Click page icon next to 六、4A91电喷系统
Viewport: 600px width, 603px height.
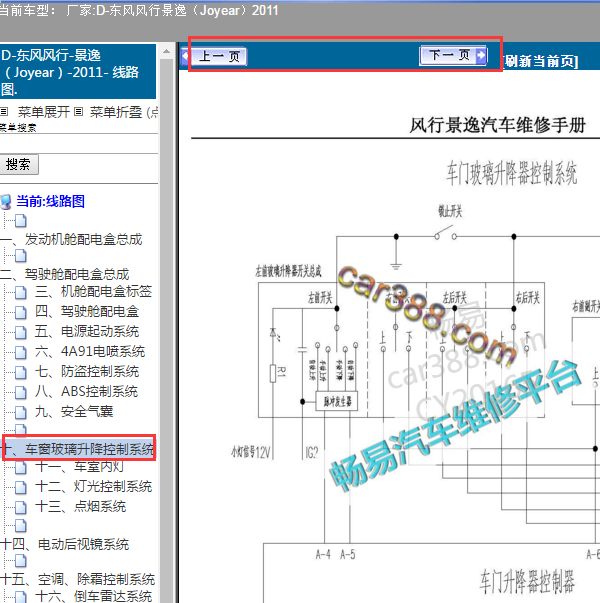coord(21,352)
